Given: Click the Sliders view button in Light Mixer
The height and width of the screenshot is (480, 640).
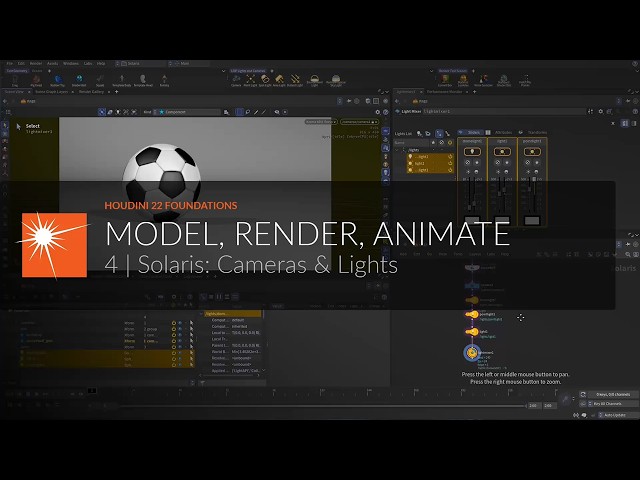Looking at the screenshot, I should point(473,132).
